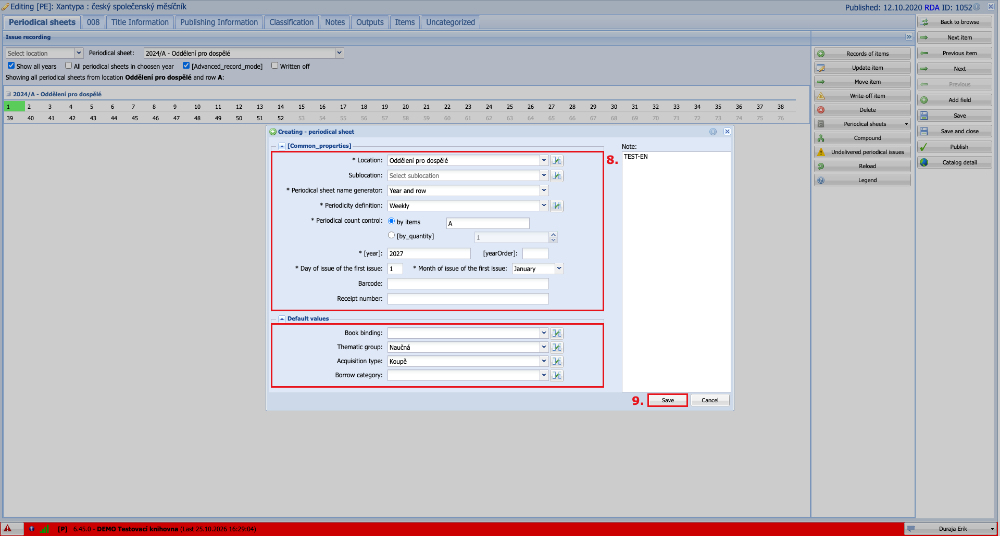Switch to the Publishing Information tab
Image resolution: width=1000 pixels, height=536 pixels.
coord(219,22)
